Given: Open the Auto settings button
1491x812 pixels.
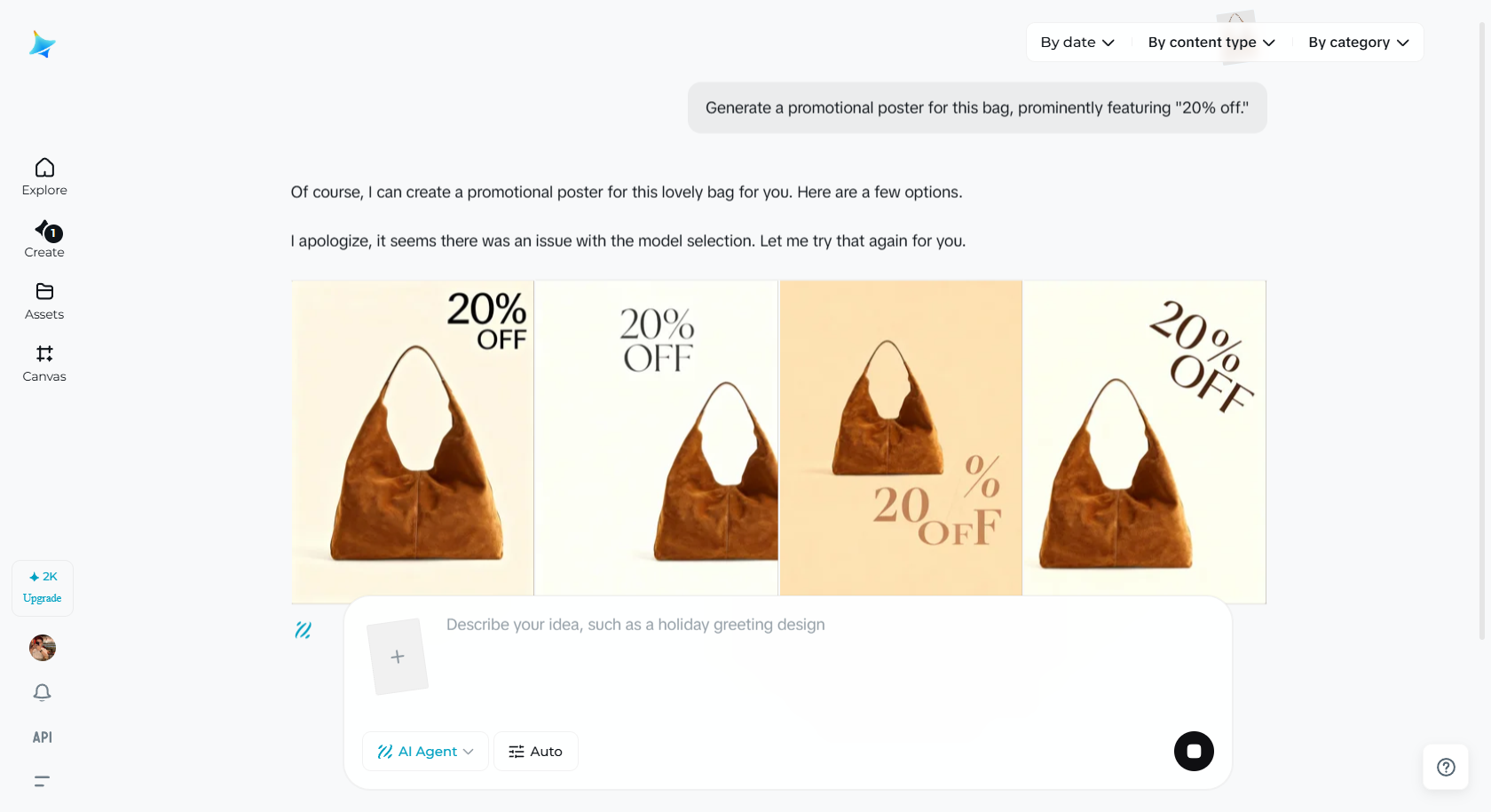Looking at the screenshot, I should pyautogui.click(x=535, y=752).
